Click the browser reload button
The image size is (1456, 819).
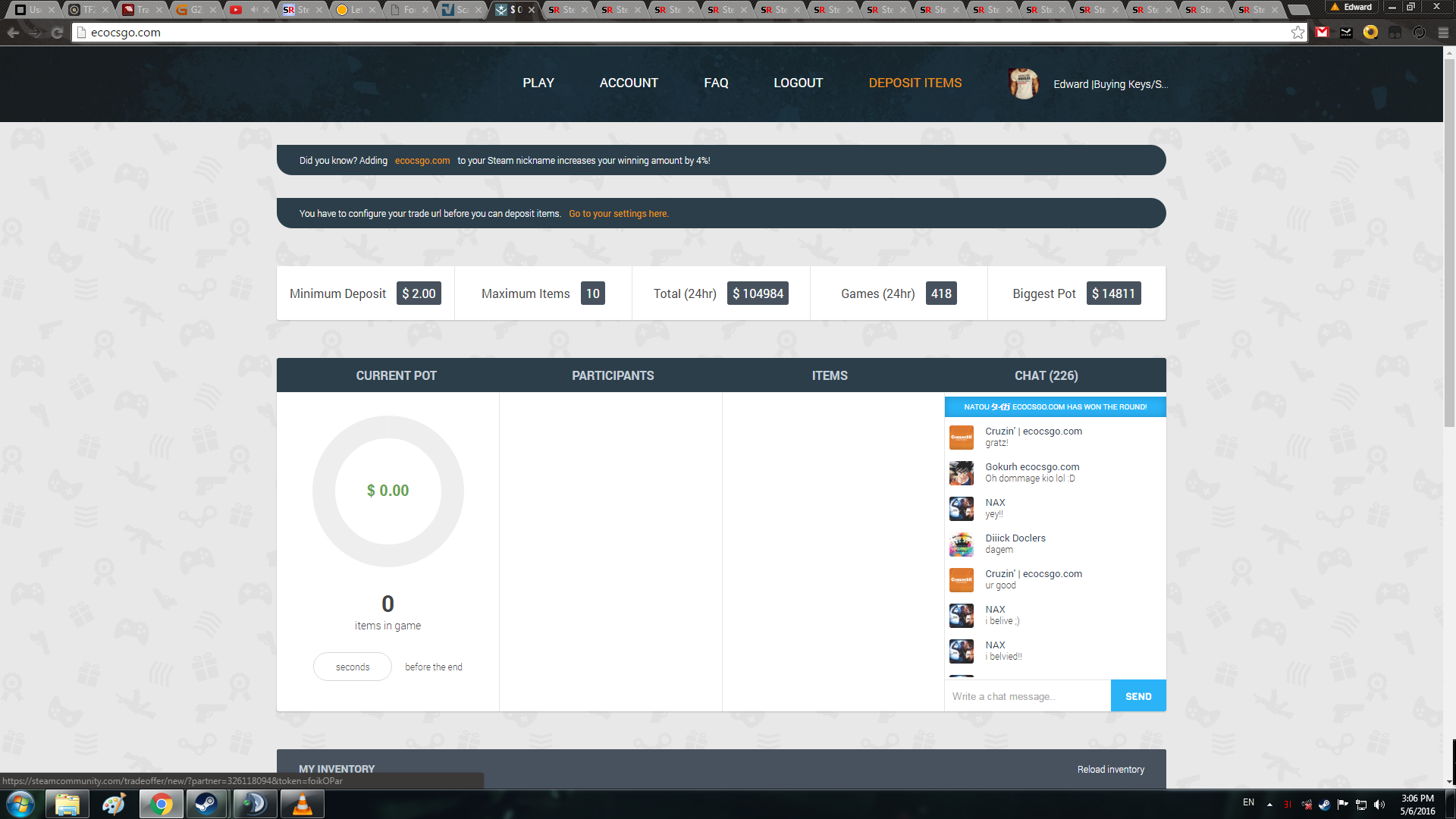pos(57,33)
